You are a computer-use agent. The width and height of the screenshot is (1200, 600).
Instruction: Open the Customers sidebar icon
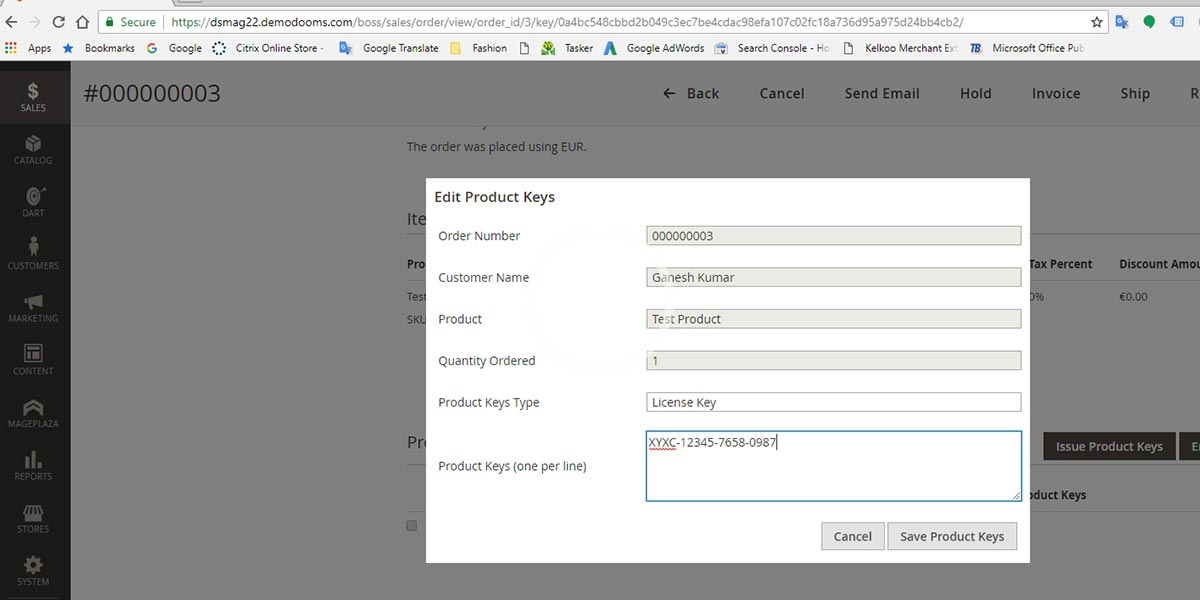(33, 254)
